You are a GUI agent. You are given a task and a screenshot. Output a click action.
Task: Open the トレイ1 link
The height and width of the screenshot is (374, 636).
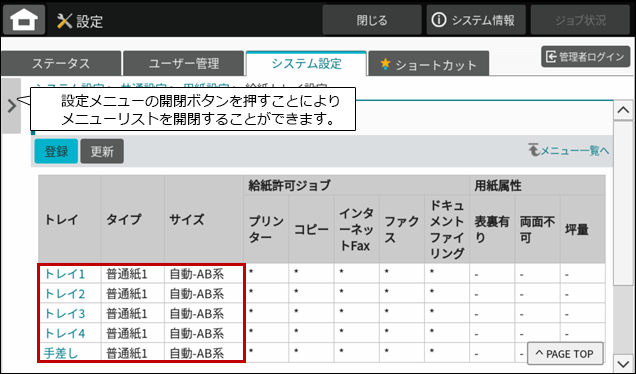coord(64,274)
